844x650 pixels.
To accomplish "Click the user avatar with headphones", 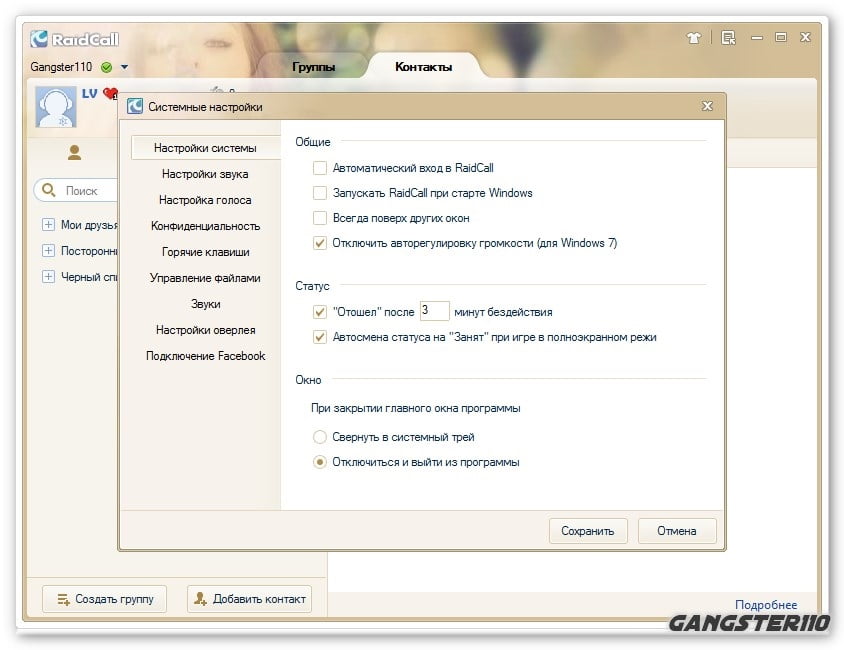I will pos(56,107).
